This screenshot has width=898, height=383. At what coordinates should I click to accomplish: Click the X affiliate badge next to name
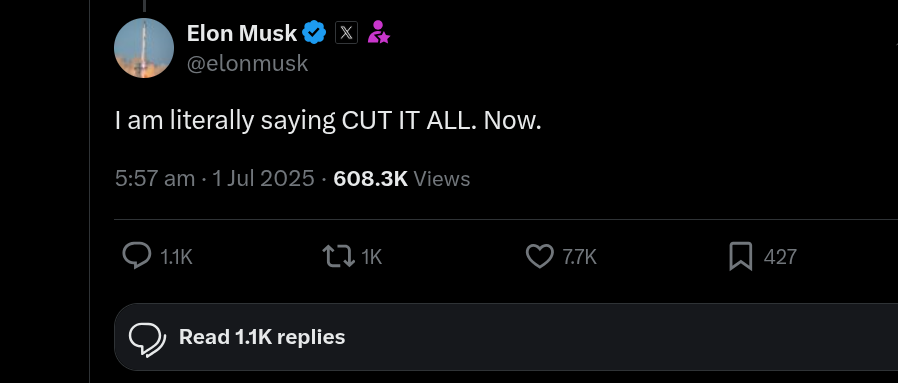point(346,33)
